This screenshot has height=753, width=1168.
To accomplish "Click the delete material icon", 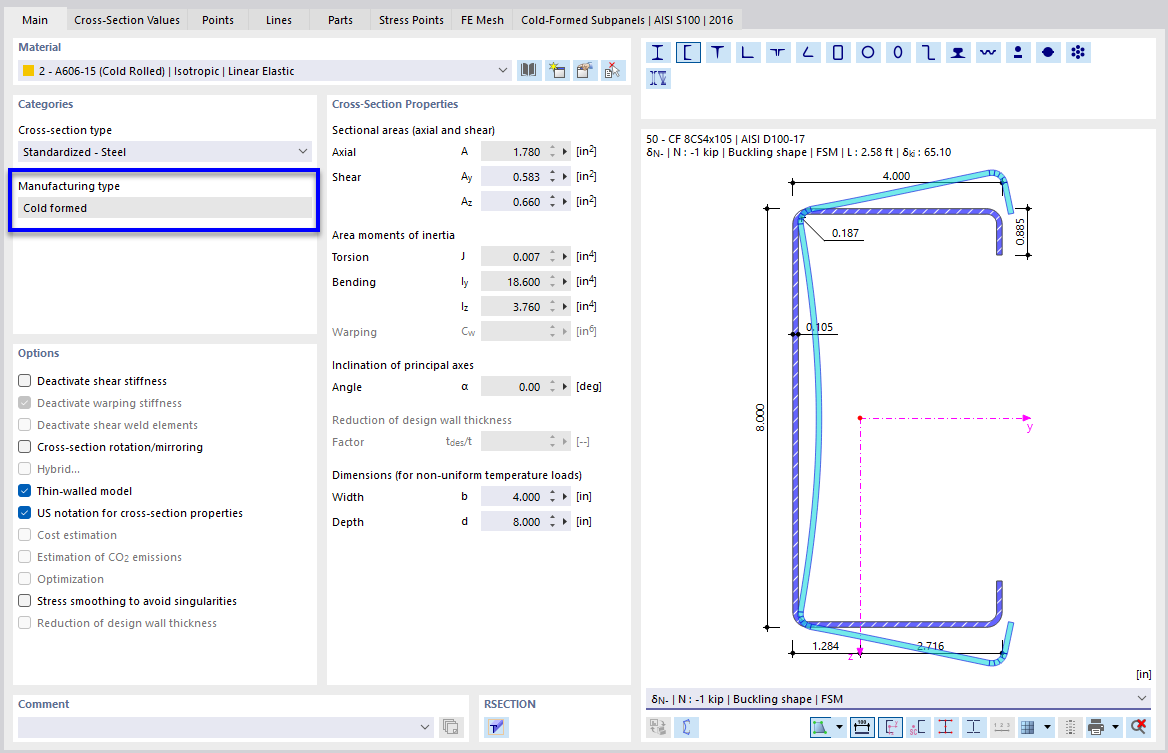I will click(x=612, y=71).
